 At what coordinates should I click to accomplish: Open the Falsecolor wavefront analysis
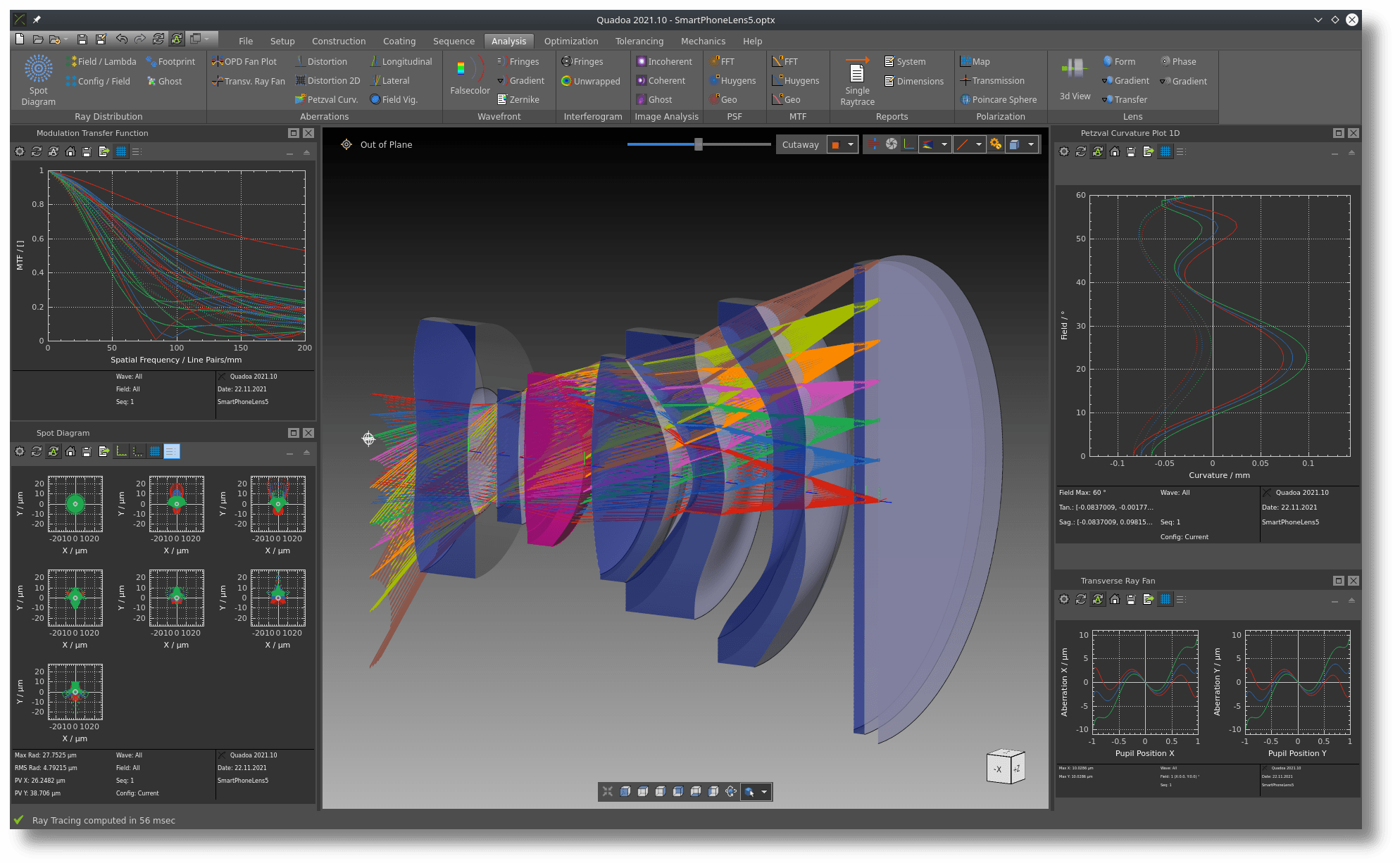point(468,77)
